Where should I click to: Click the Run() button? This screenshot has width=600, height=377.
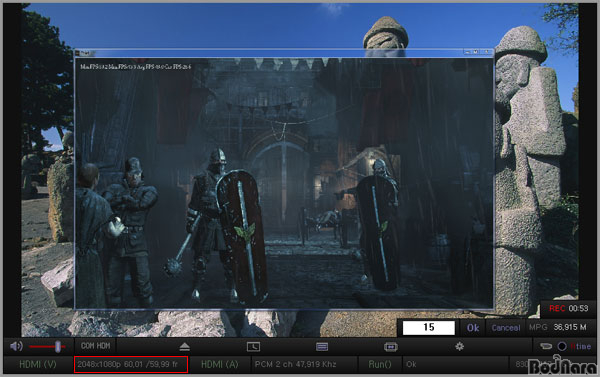[x=380, y=364]
